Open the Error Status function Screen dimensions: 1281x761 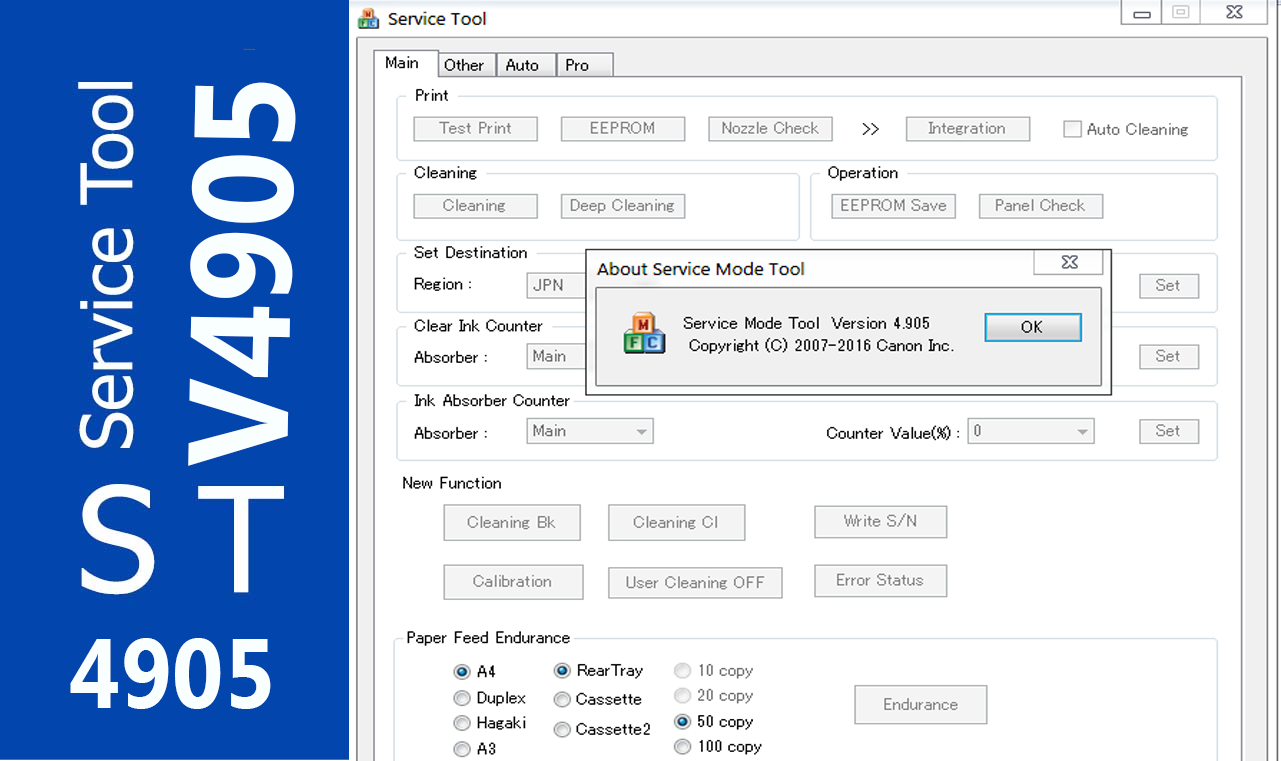click(x=880, y=580)
